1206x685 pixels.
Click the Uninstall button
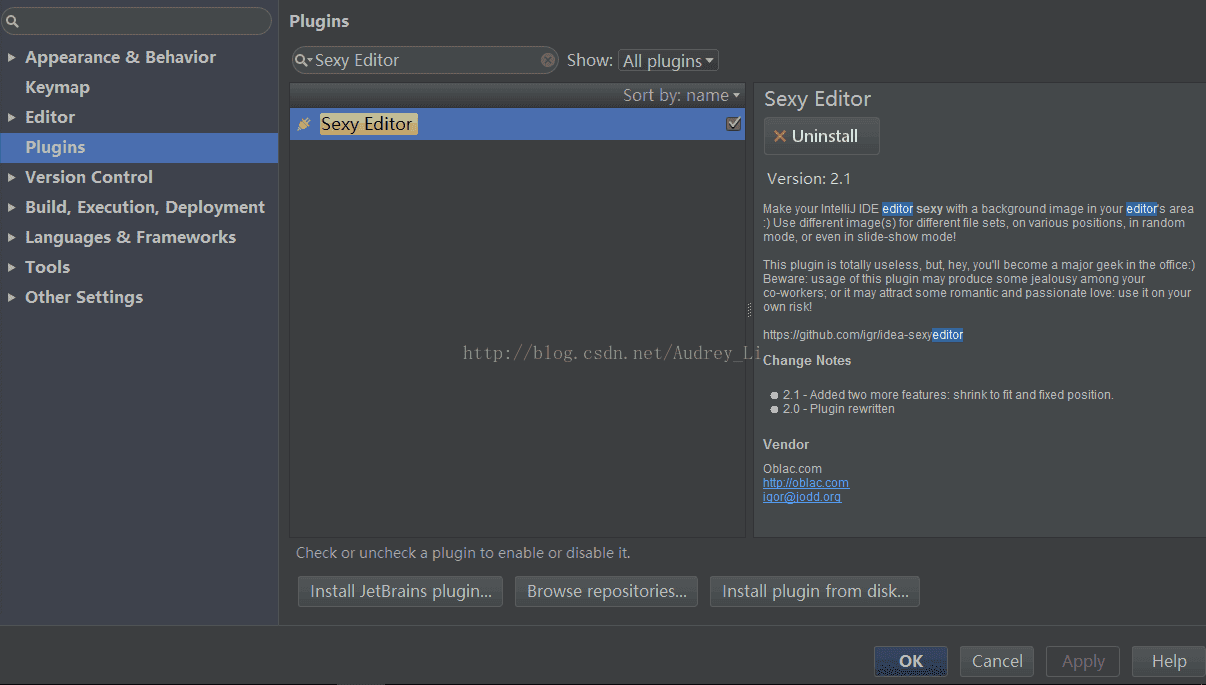[x=821, y=136]
